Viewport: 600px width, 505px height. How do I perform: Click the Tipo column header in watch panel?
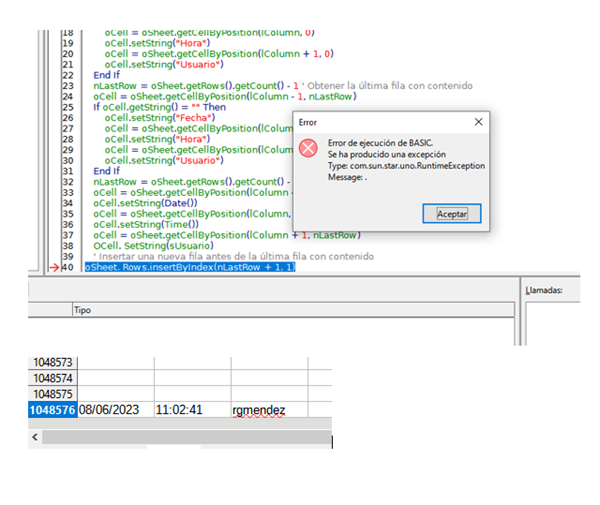pos(83,311)
